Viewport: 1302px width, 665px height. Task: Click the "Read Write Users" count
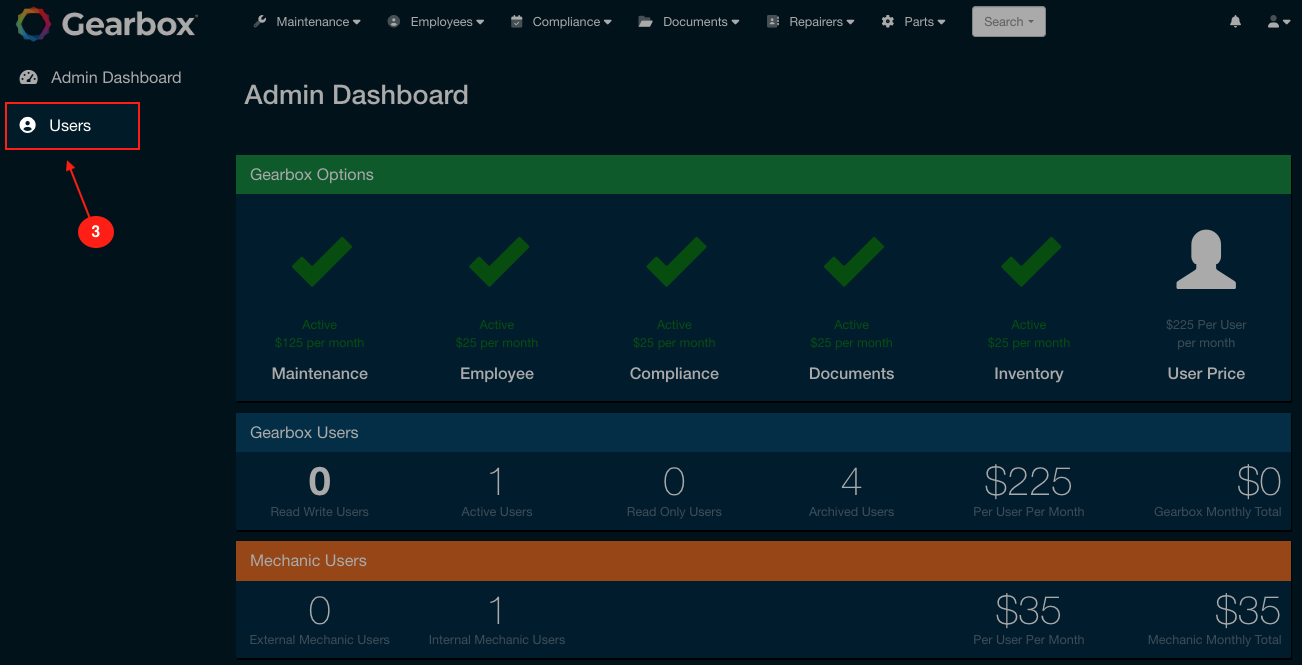(x=320, y=482)
